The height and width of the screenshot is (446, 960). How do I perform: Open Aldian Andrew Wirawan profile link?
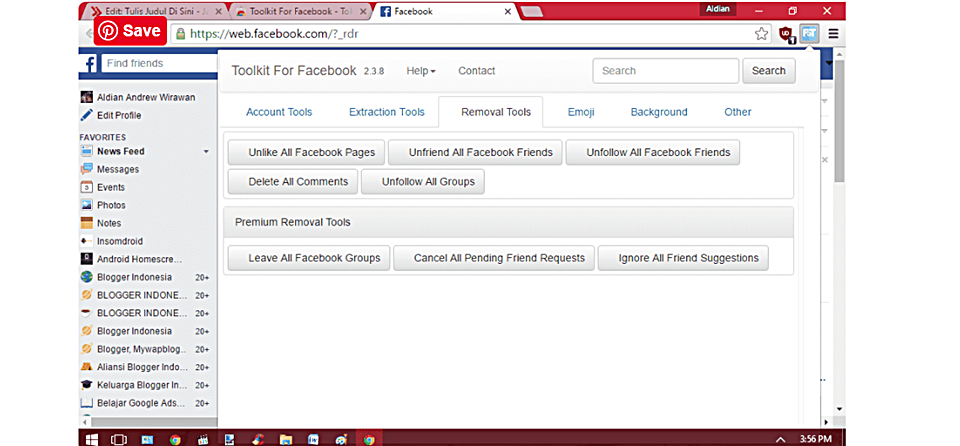(x=146, y=97)
